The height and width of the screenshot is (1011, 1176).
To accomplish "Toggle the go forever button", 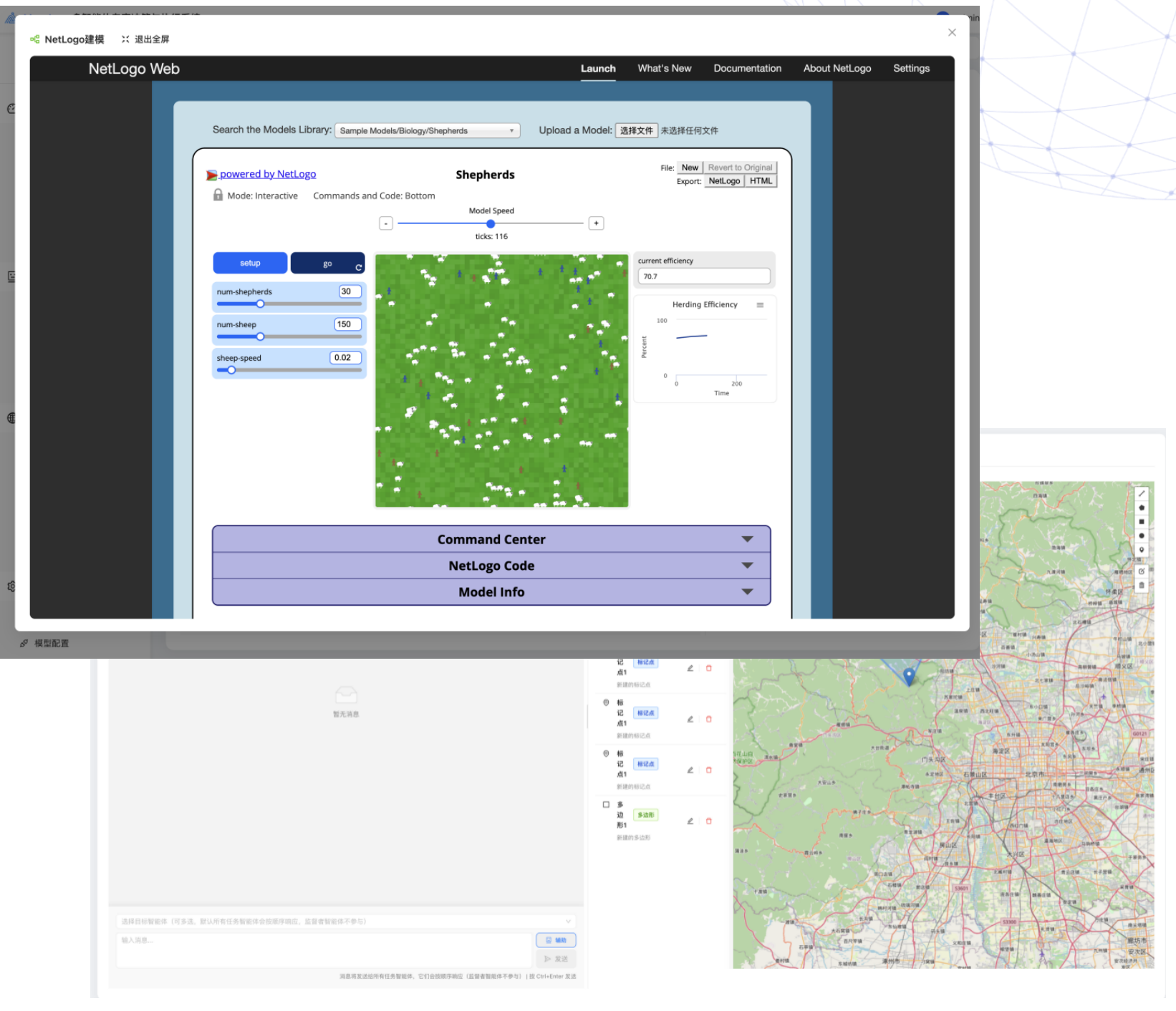I will 328,263.
